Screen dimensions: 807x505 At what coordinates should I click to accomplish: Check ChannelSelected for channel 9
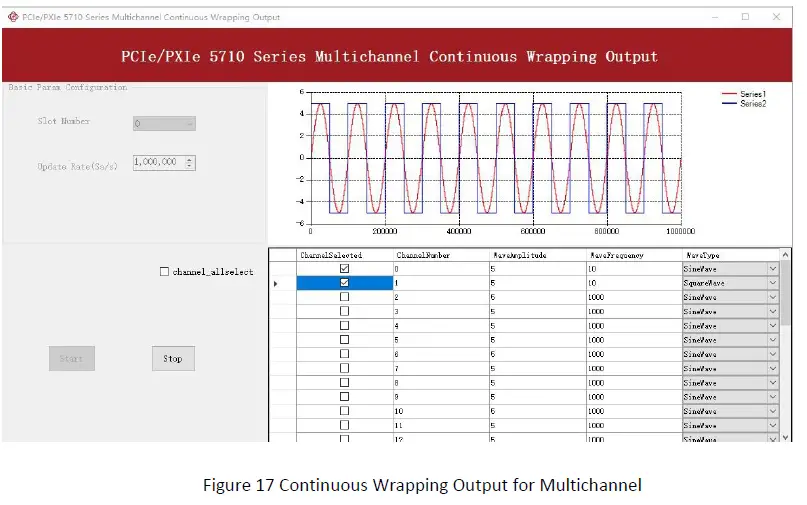[x=344, y=396]
